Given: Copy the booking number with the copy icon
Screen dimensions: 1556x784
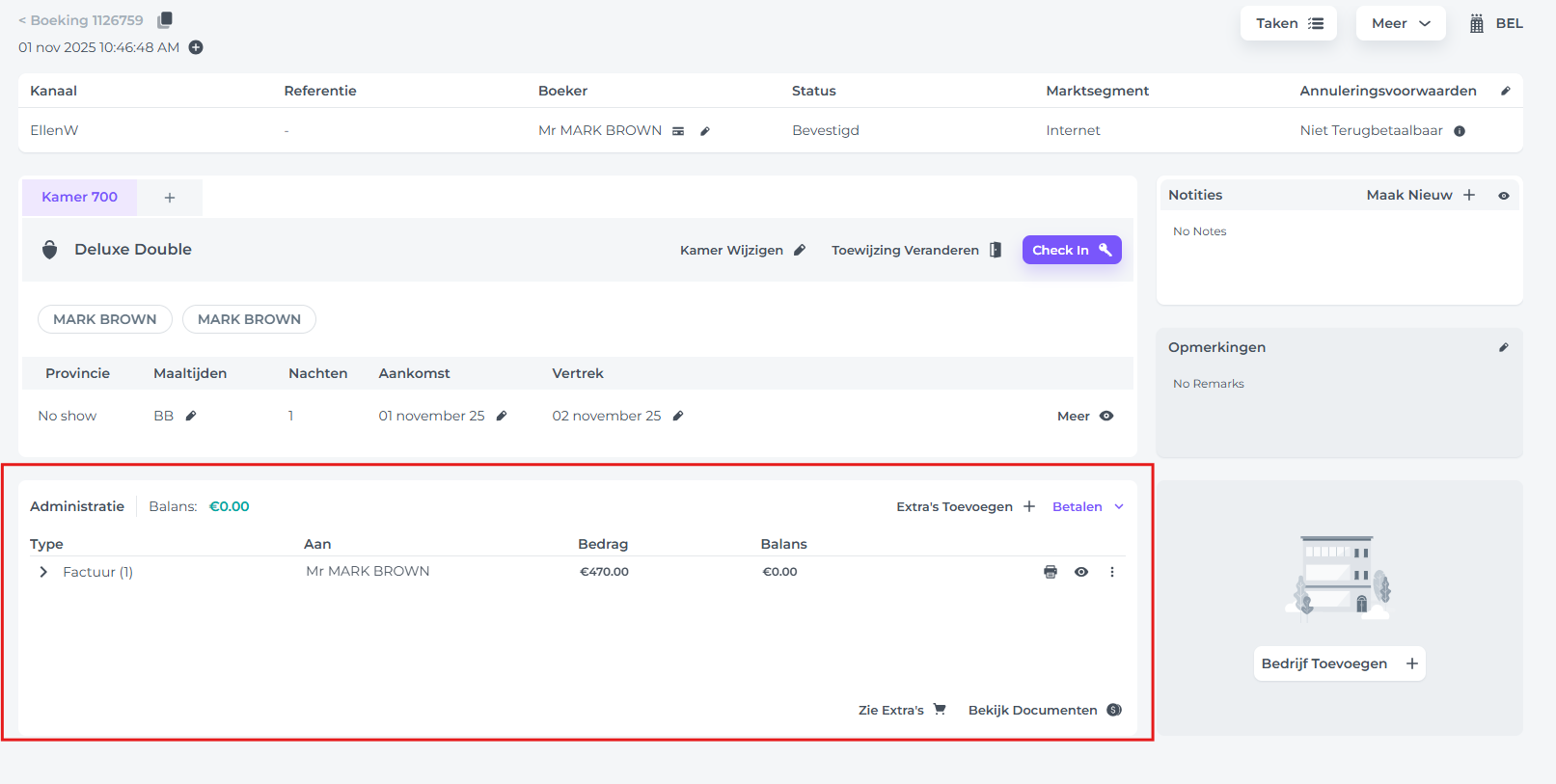Looking at the screenshot, I should coord(165,20).
